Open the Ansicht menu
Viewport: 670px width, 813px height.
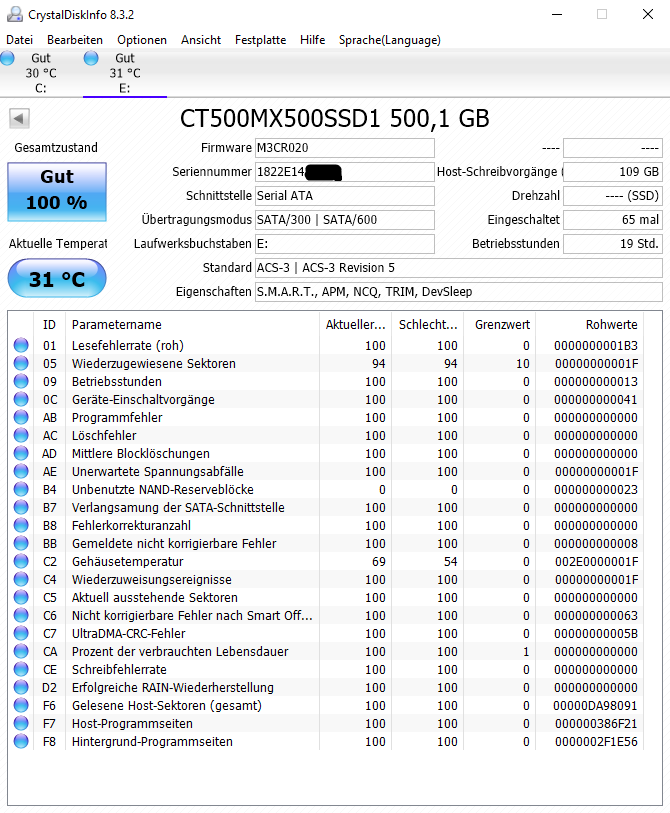pos(201,40)
